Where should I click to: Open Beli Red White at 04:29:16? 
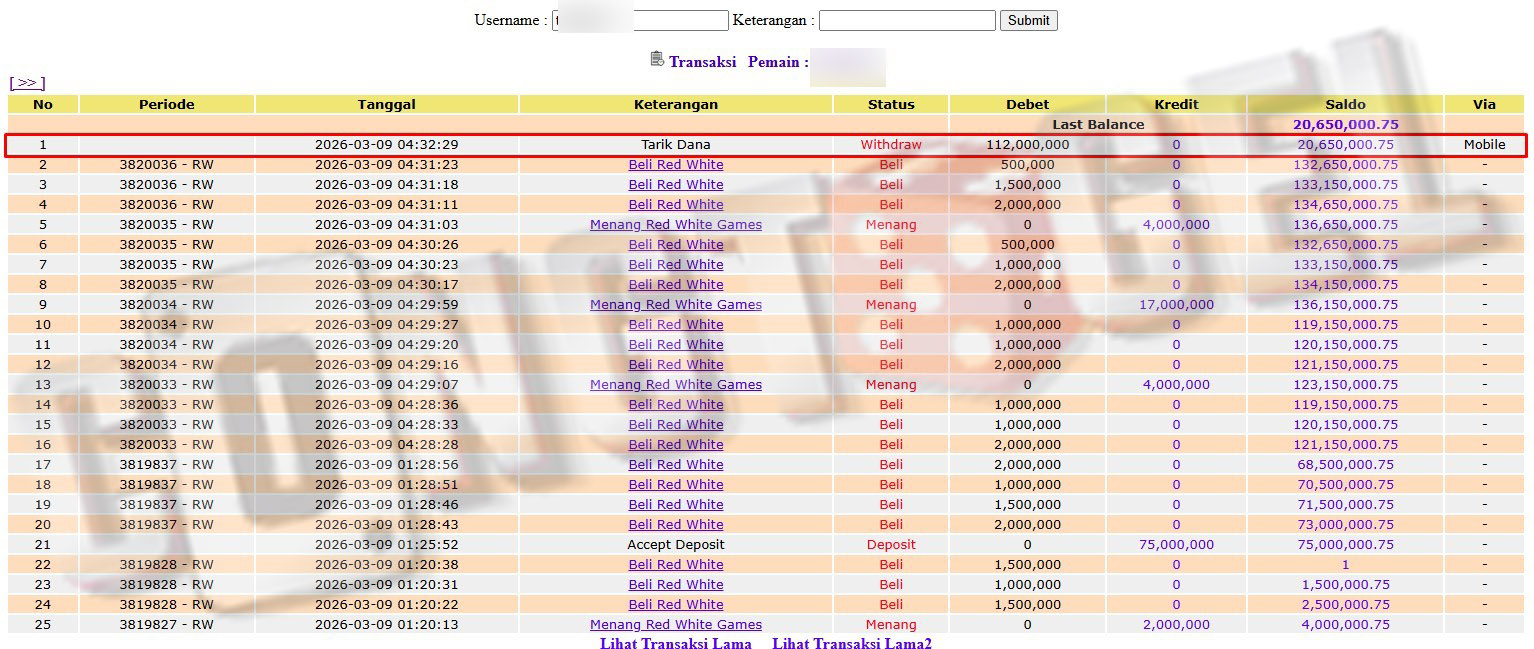675,364
